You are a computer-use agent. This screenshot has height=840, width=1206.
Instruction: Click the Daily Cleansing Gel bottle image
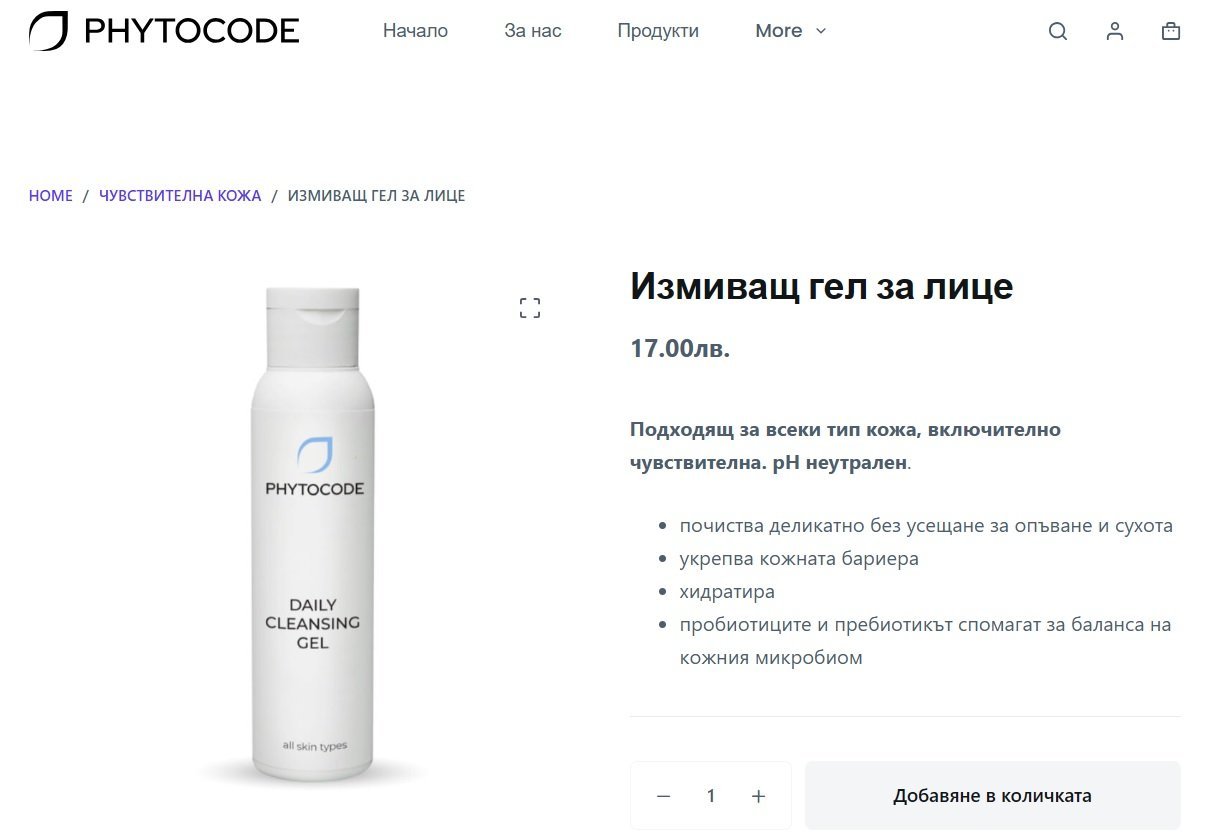click(314, 535)
